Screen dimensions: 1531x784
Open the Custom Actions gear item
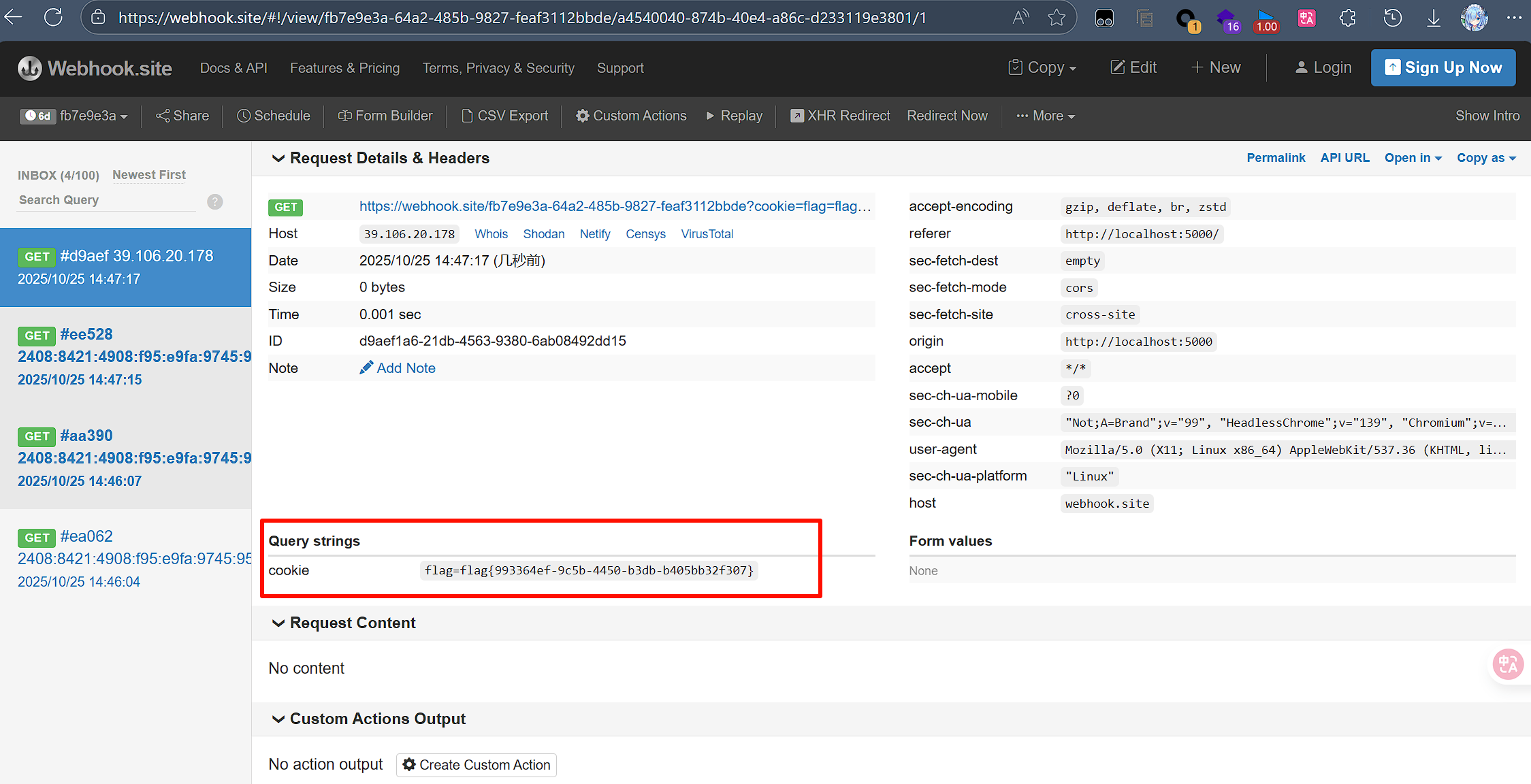click(x=631, y=116)
